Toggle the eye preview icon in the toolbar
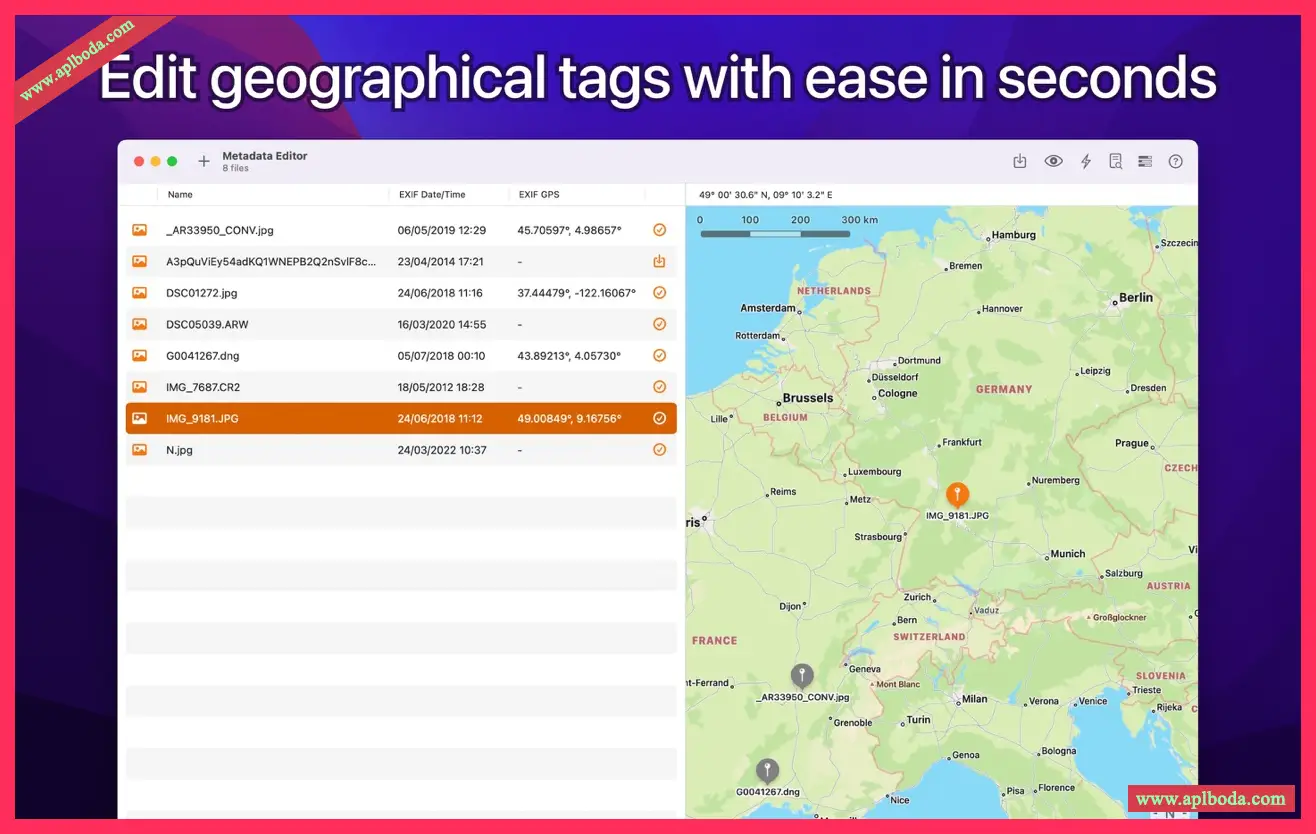The width and height of the screenshot is (1316, 834). pyautogui.click(x=1053, y=161)
